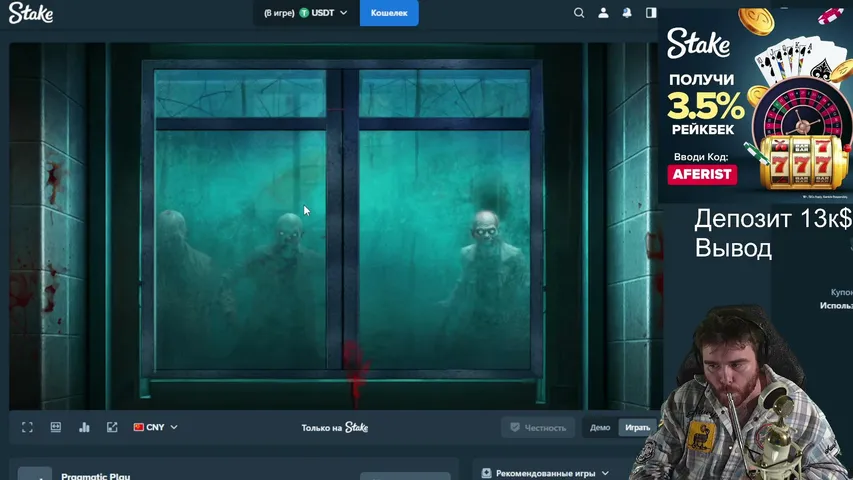Open the user profile icon

[603, 13]
